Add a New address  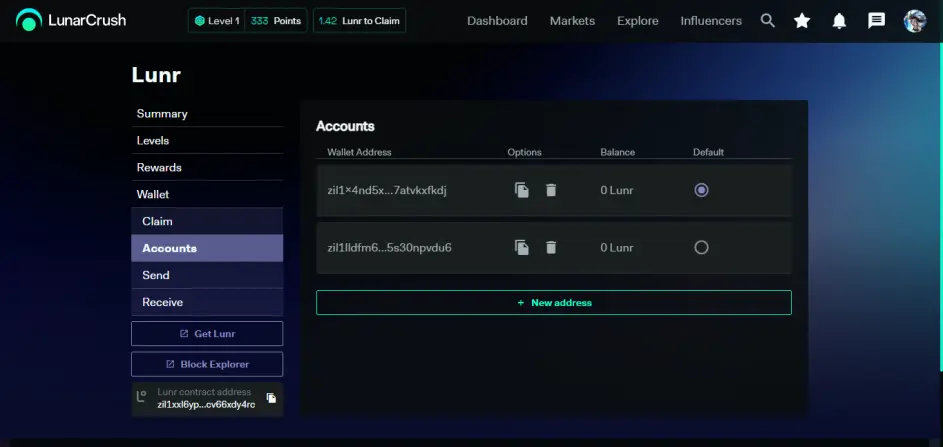(x=554, y=303)
